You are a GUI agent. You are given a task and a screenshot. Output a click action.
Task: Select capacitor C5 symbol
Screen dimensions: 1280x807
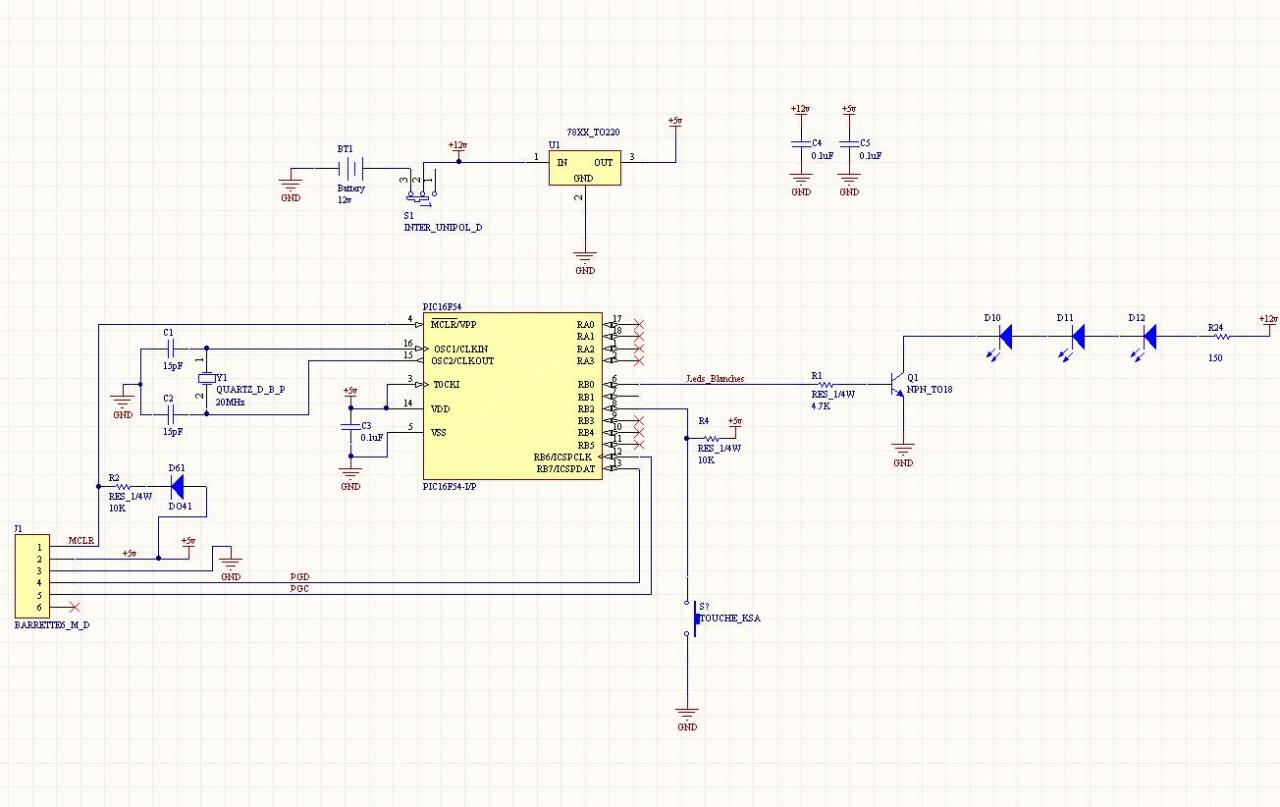[848, 144]
